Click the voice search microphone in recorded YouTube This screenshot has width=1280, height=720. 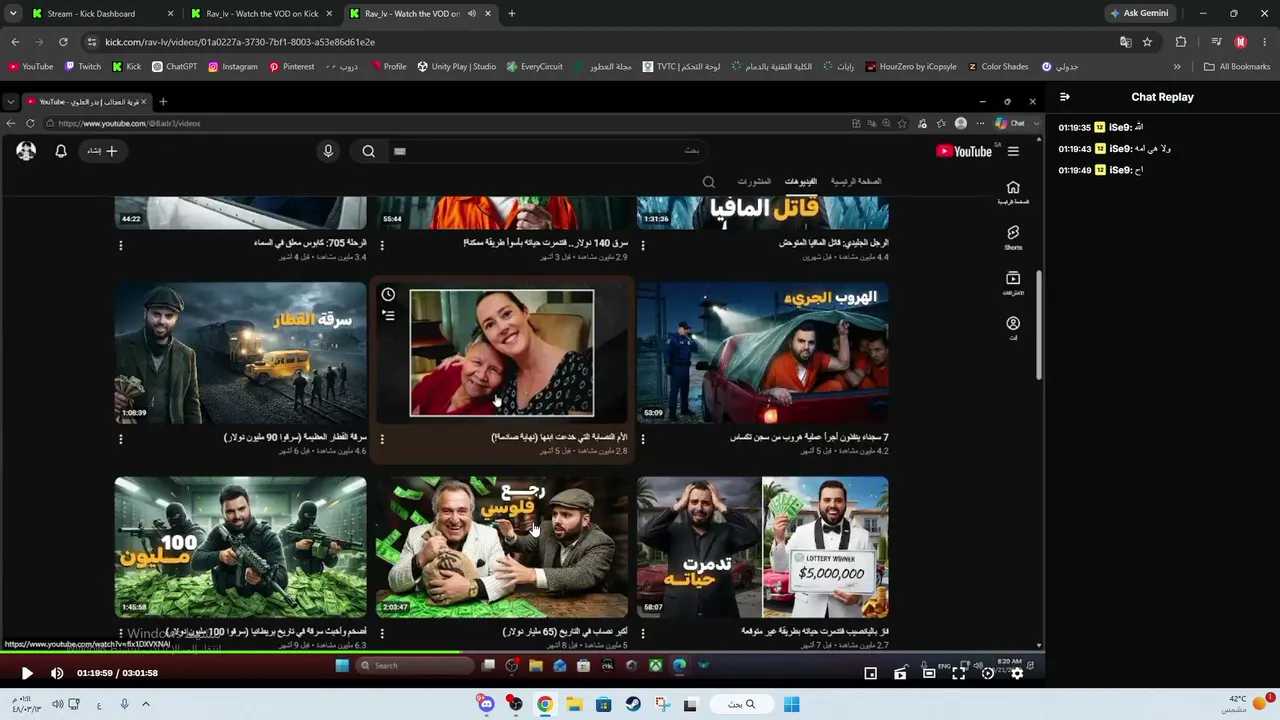pos(328,151)
